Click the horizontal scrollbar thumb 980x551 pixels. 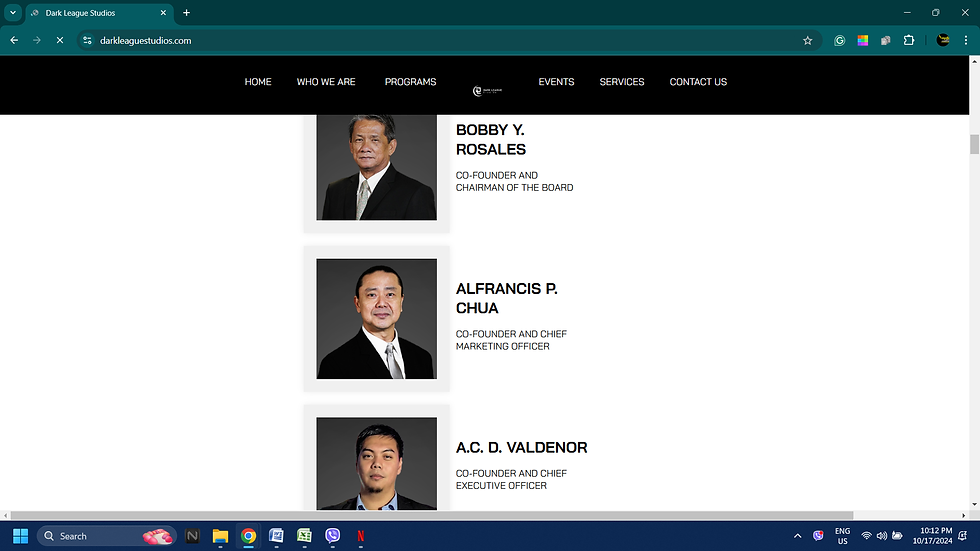point(432,515)
